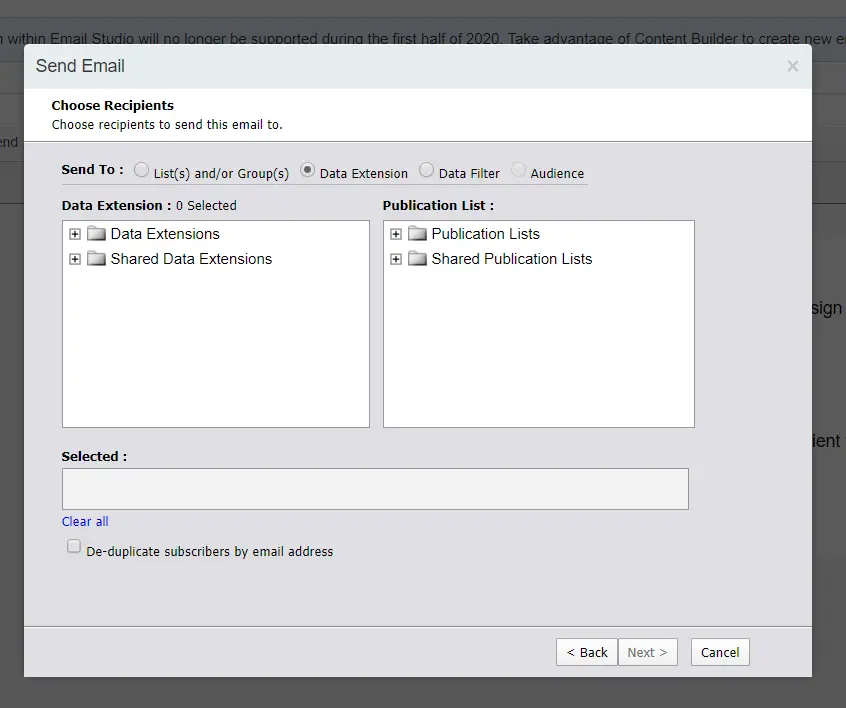846x708 pixels.
Task: Click the Shared Publication Lists folder icon
Action: click(417, 259)
